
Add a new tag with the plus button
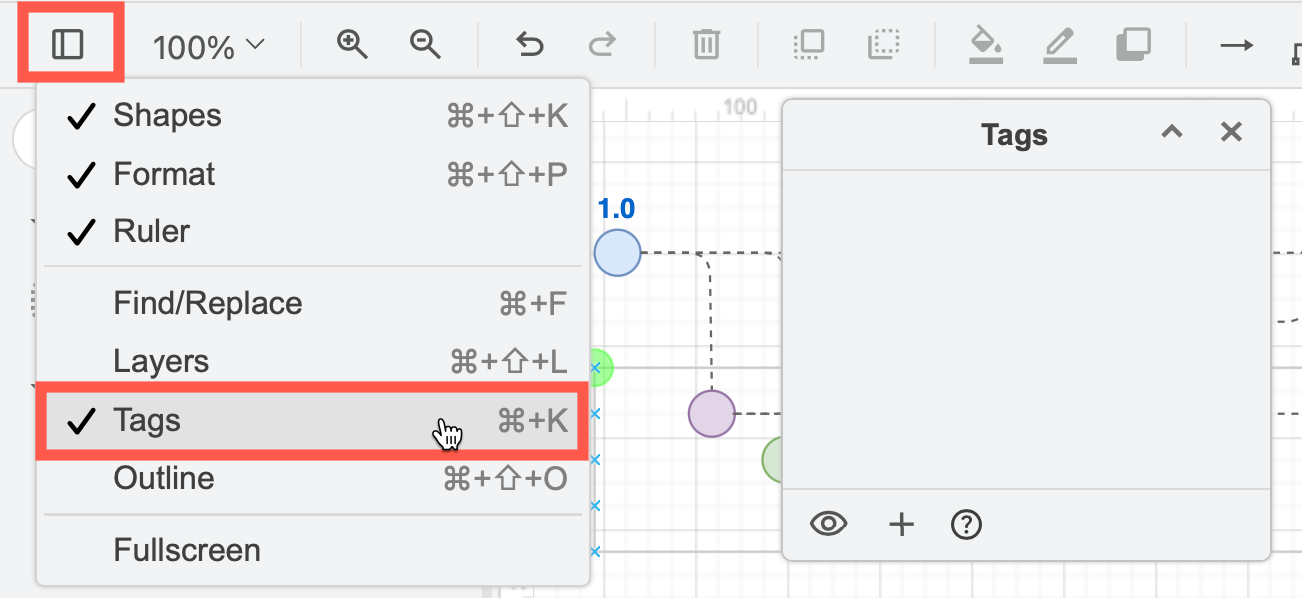pyautogui.click(x=900, y=524)
